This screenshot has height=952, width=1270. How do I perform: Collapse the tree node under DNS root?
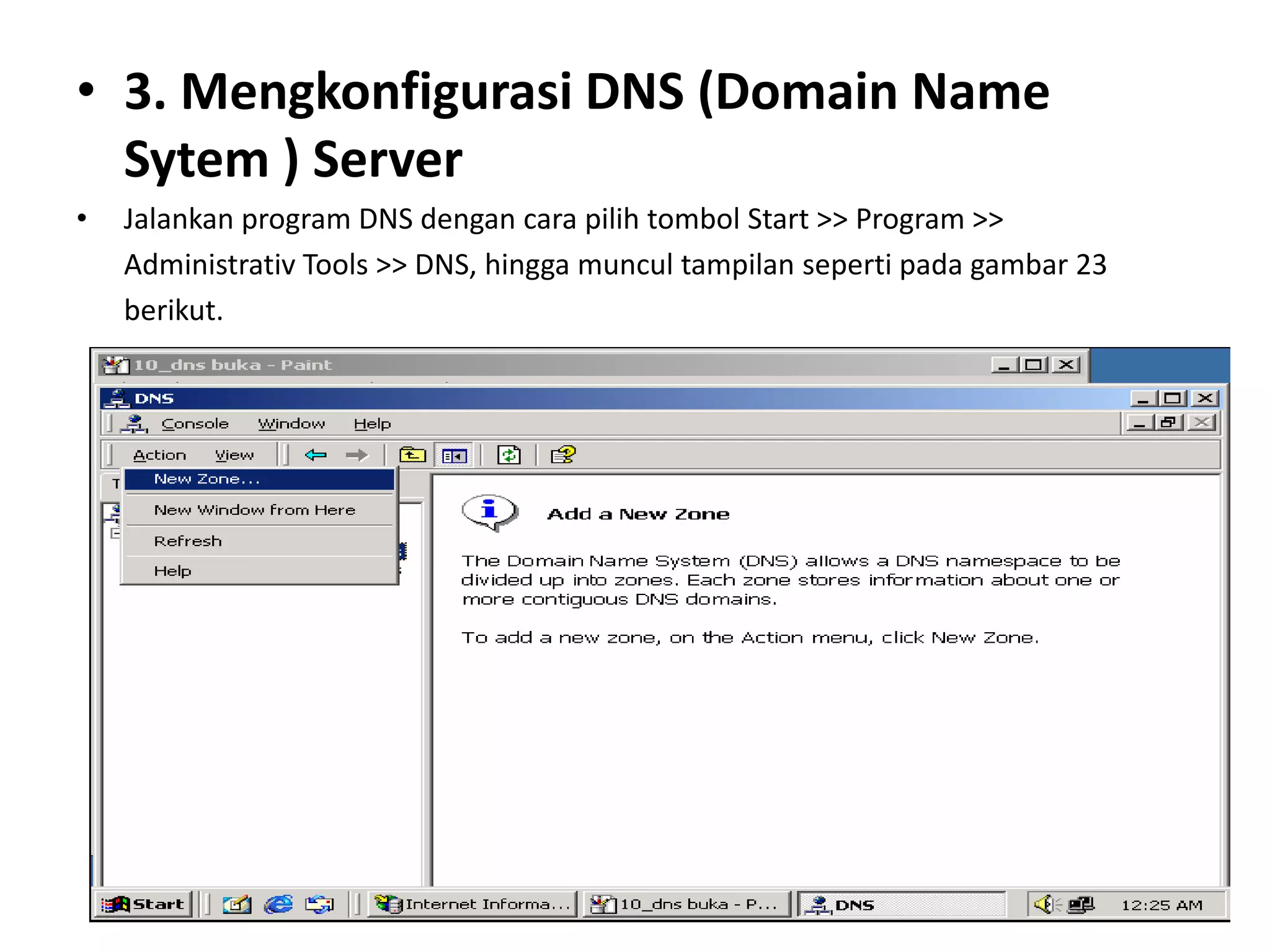(x=115, y=534)
